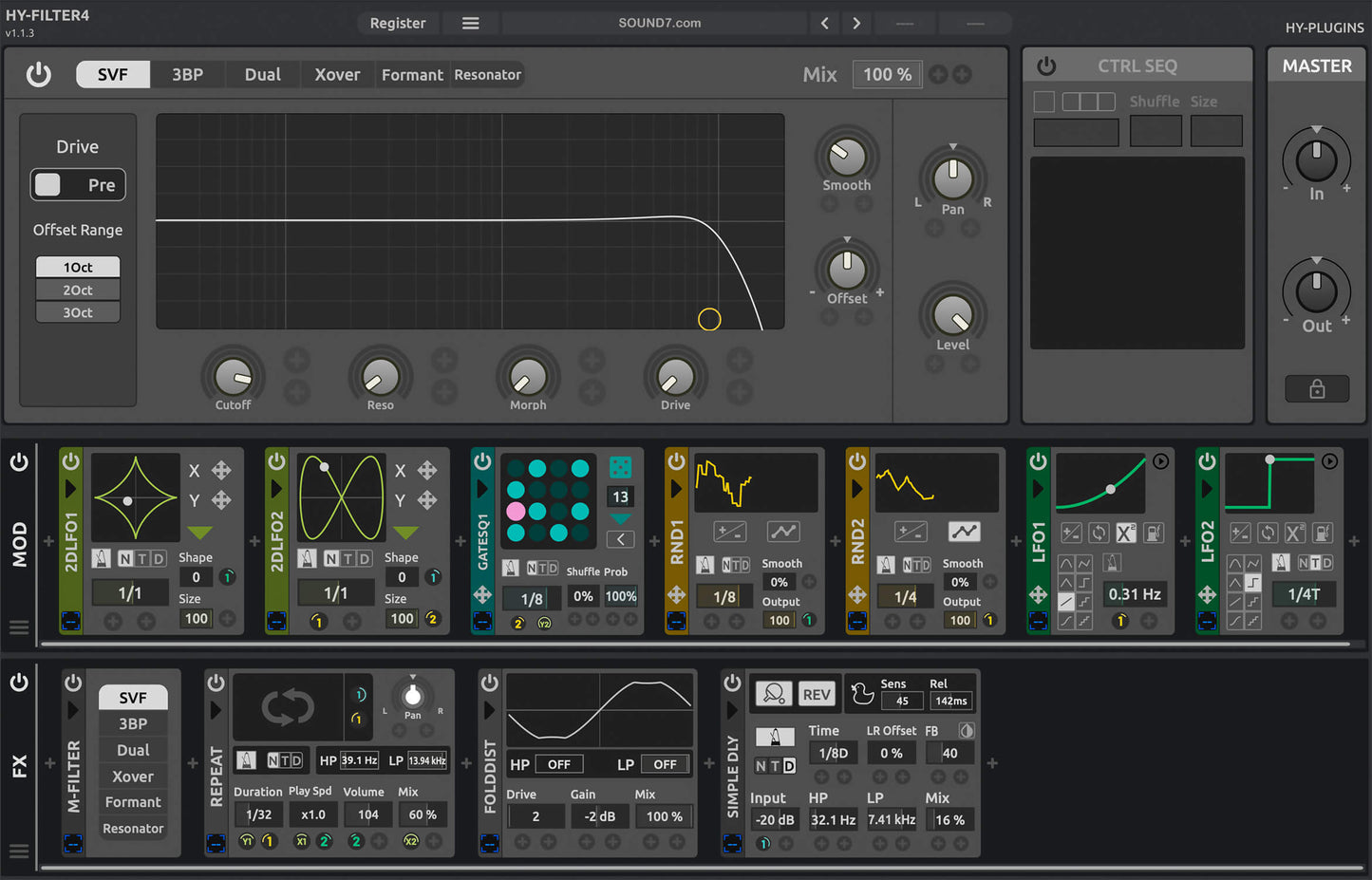Expand SIMPLE DLY module with side arrow
This screenshot has height=880, width=1372.
(x=732, y=710)
